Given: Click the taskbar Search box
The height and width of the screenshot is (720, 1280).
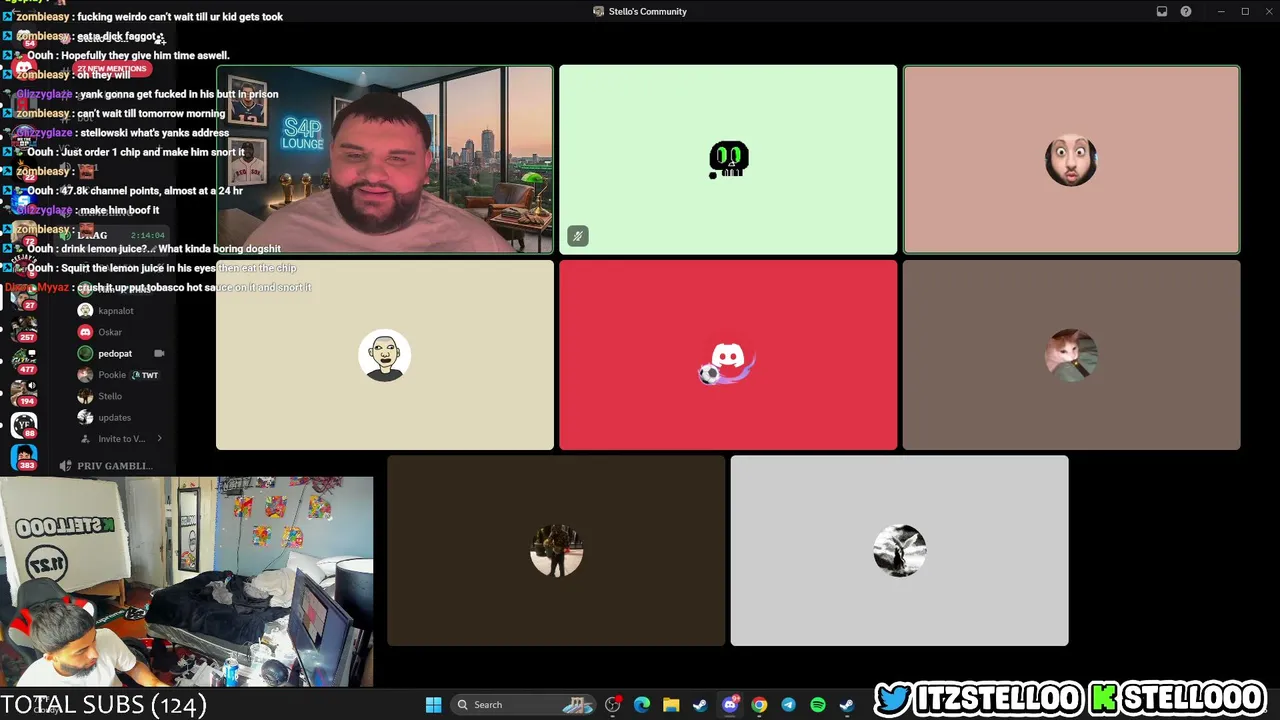Looking at the screenshot, I should pyautogui.click(x=523, y=705).
